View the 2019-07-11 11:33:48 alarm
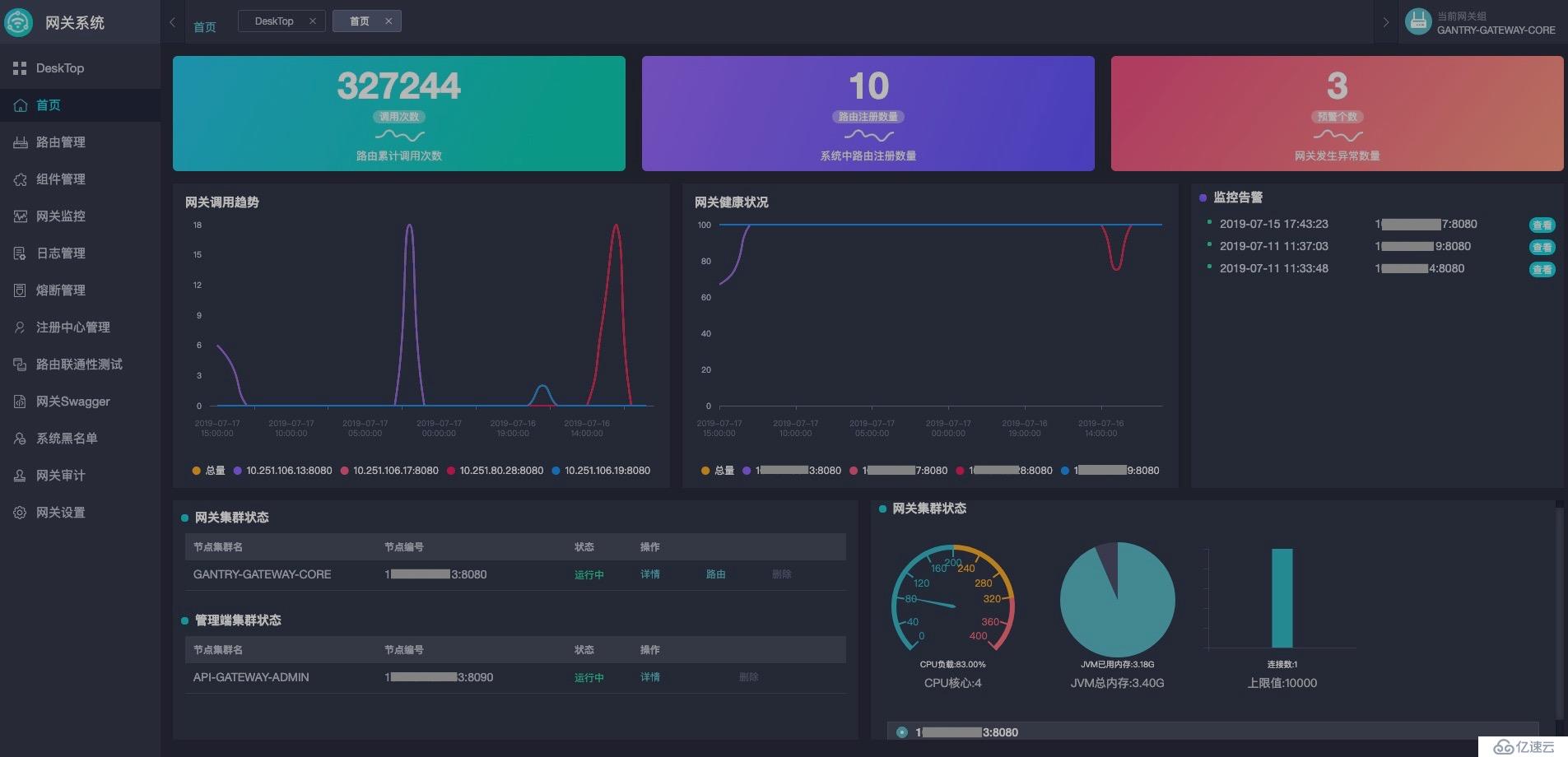 pyautogui.click(x=1542, y=269)
